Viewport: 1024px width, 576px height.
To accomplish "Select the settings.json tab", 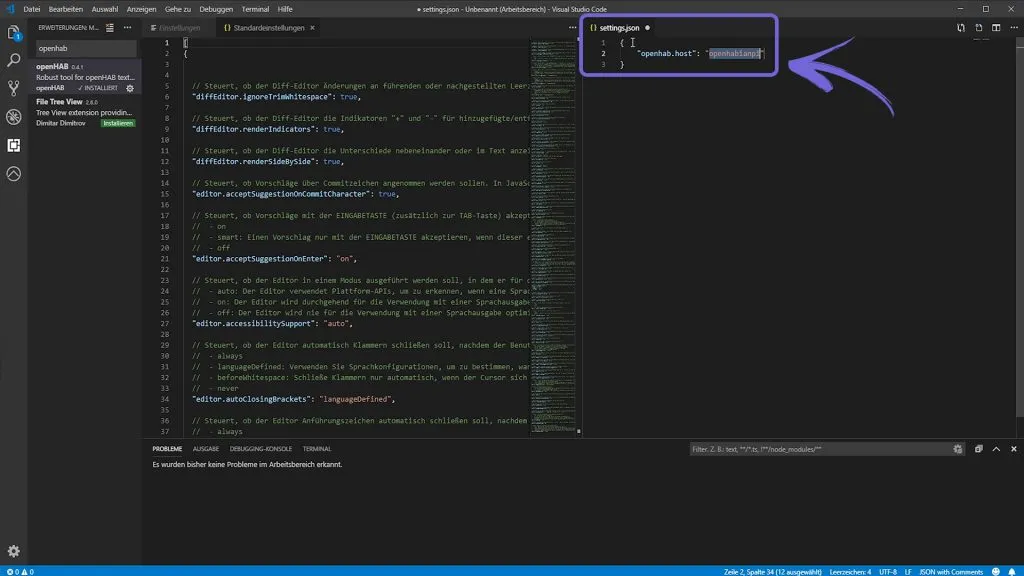I will coord(619,27).
